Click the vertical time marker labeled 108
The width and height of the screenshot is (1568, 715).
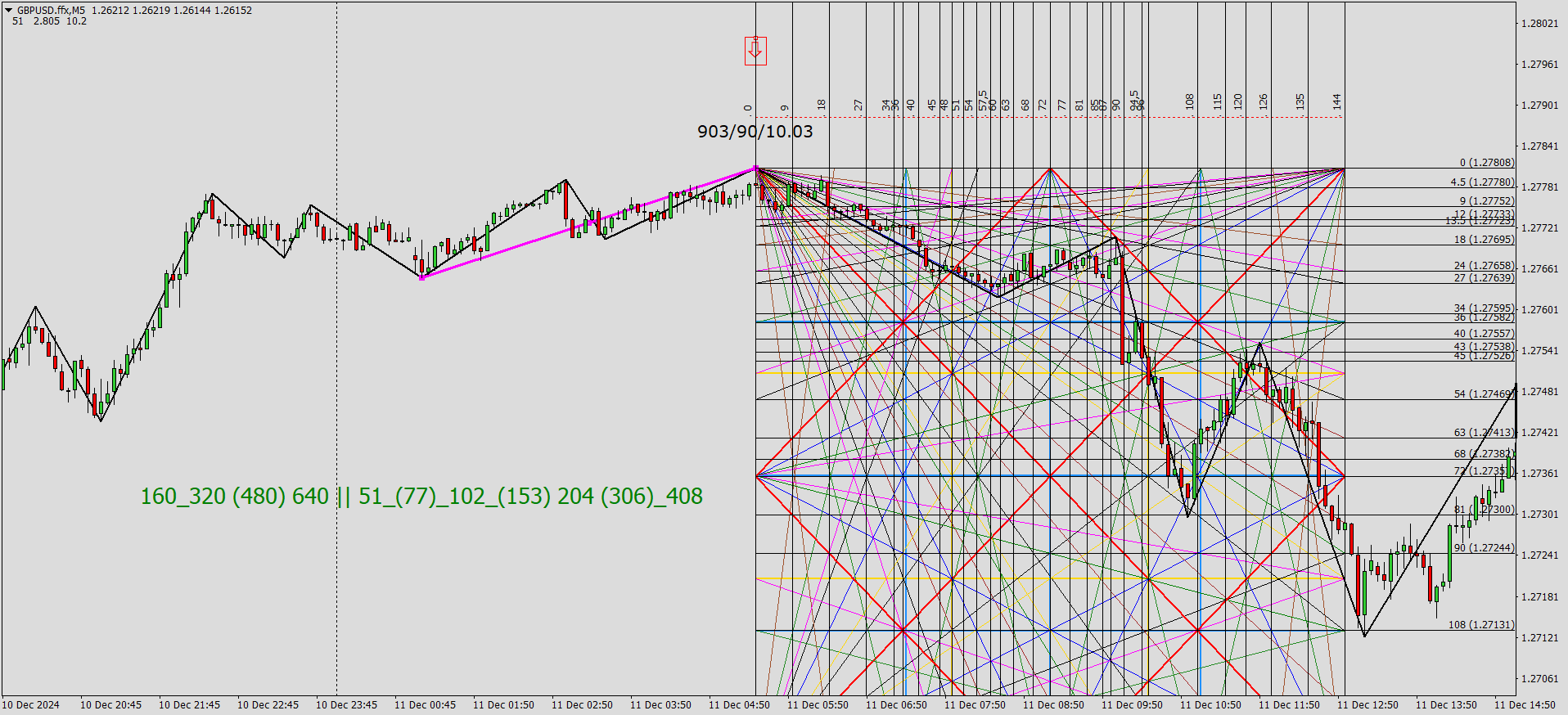[1190, 101]
